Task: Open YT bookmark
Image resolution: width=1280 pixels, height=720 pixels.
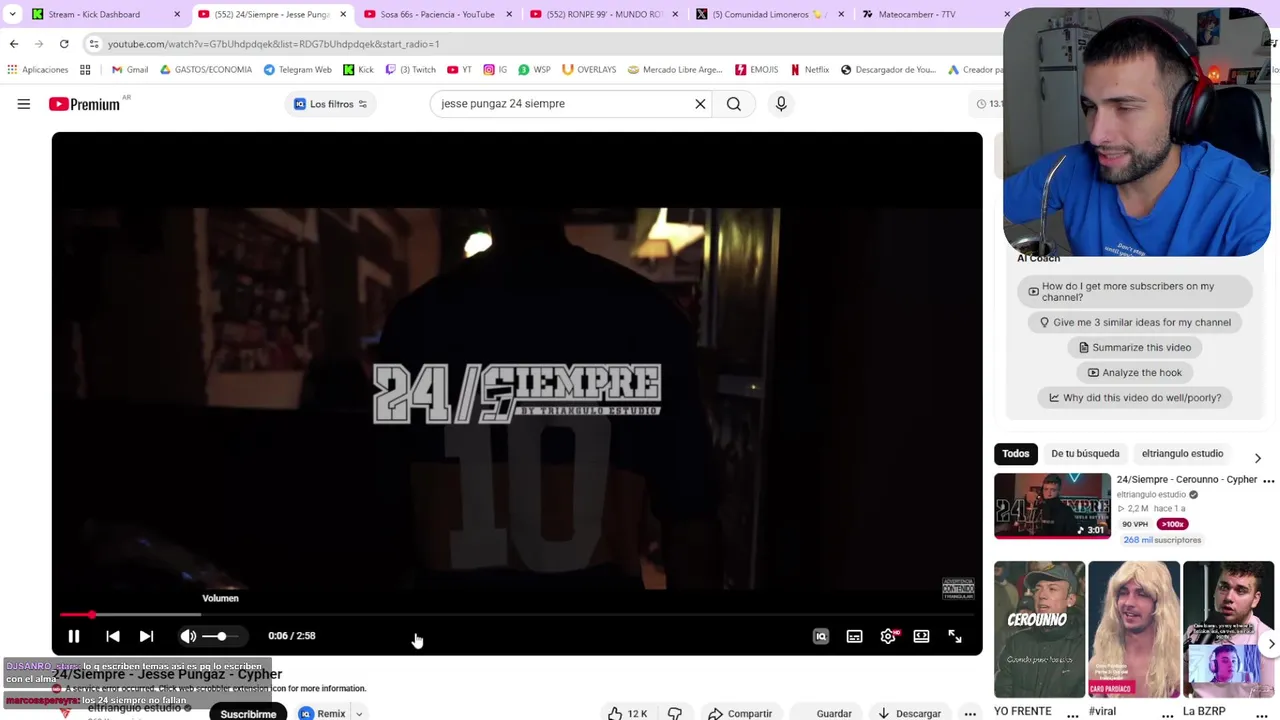Action: click(460, 70)
